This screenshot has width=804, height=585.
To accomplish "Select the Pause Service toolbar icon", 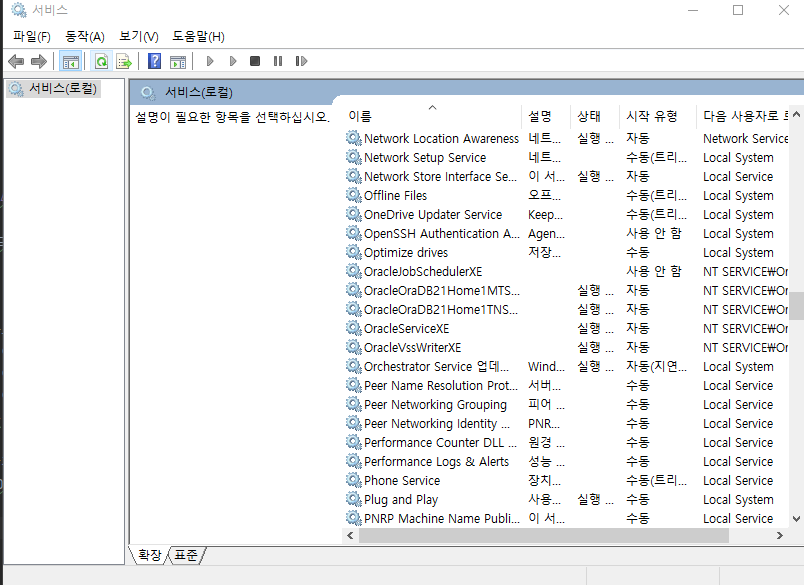I will [x=278, y=62].
